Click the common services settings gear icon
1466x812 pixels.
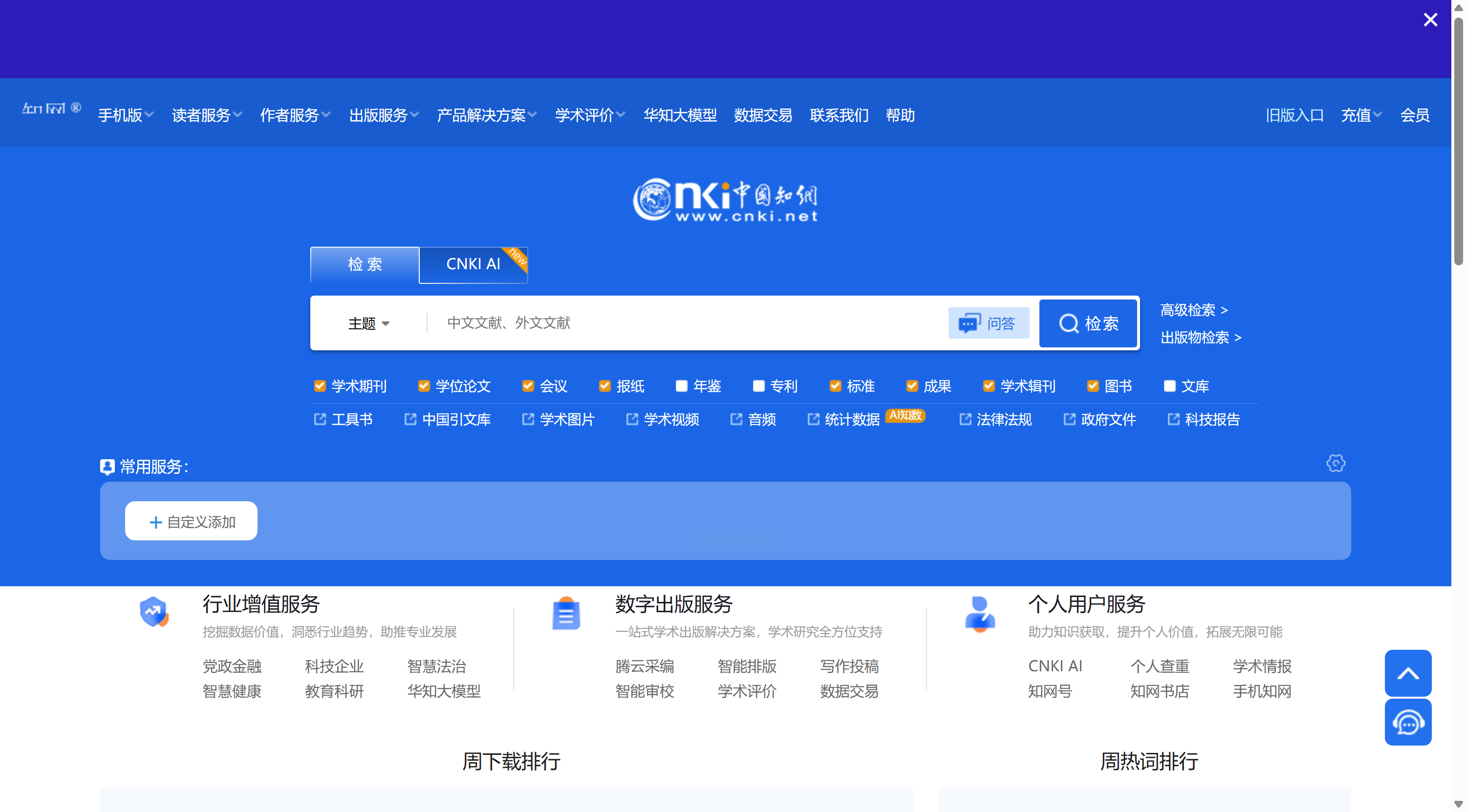click(x=1336, y=463)
